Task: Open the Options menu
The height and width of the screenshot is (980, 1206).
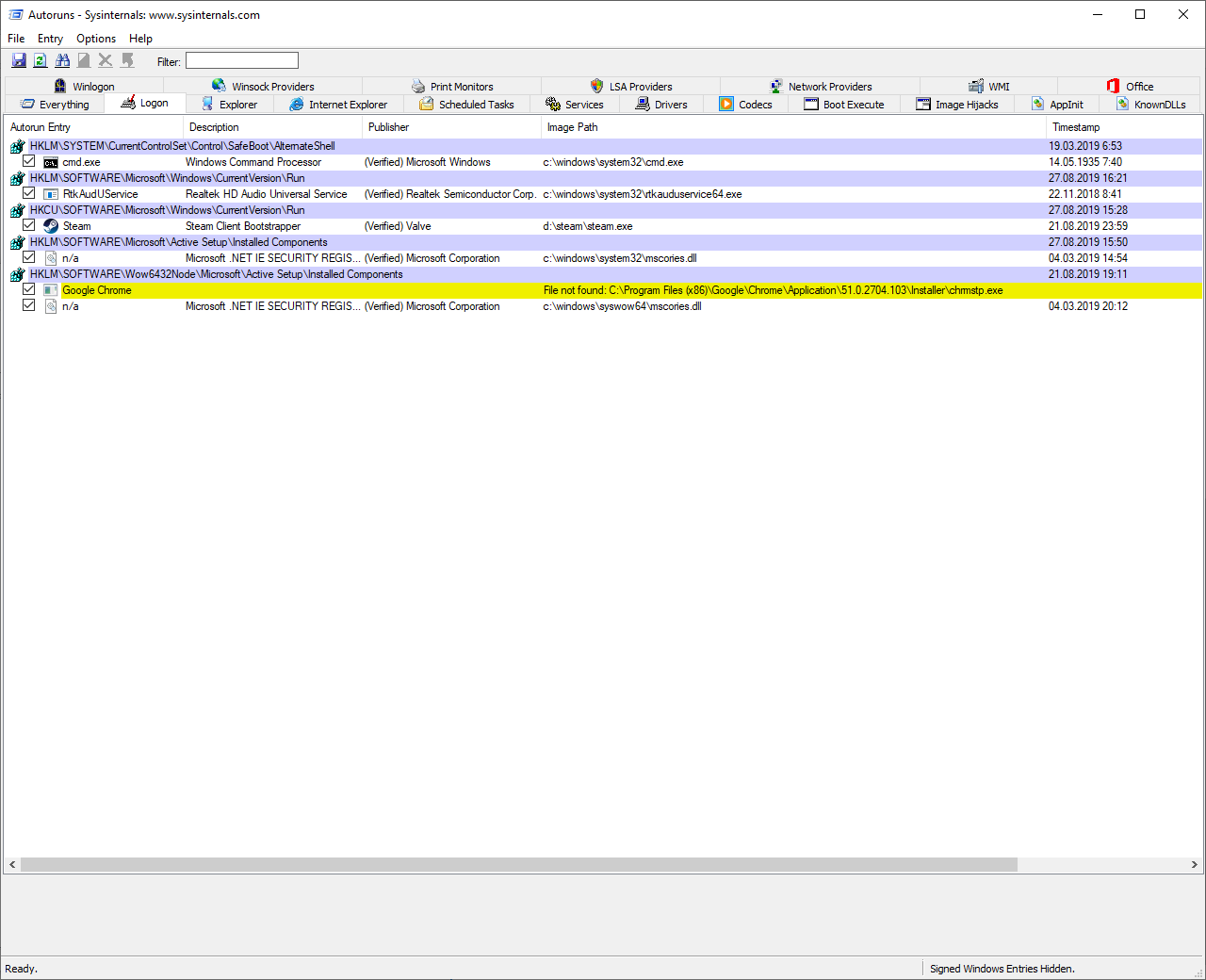Action: pos(96,39)
